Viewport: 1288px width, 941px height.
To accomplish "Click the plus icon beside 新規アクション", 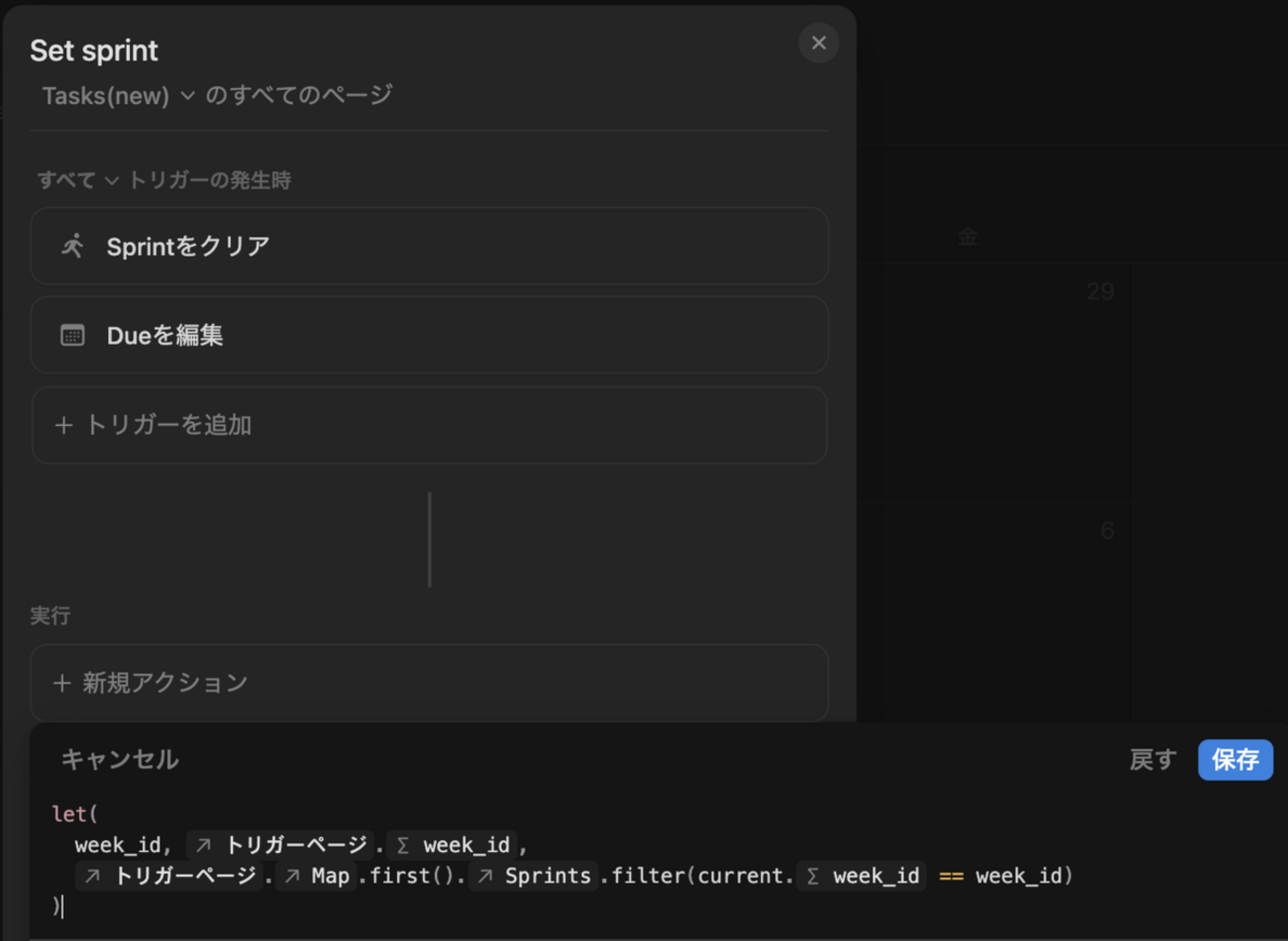I will tap(62, 682).
